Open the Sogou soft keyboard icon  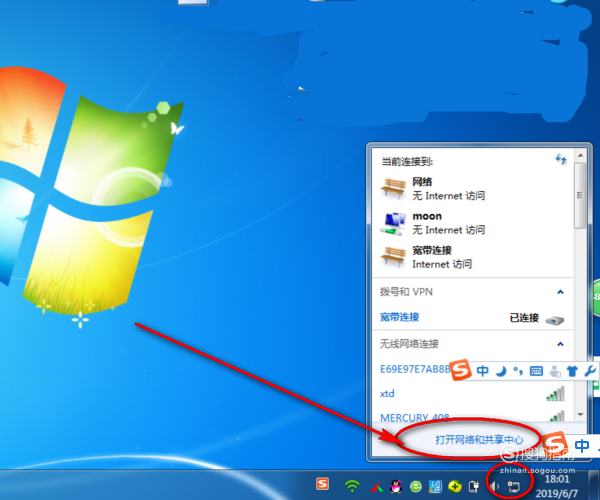536,371
